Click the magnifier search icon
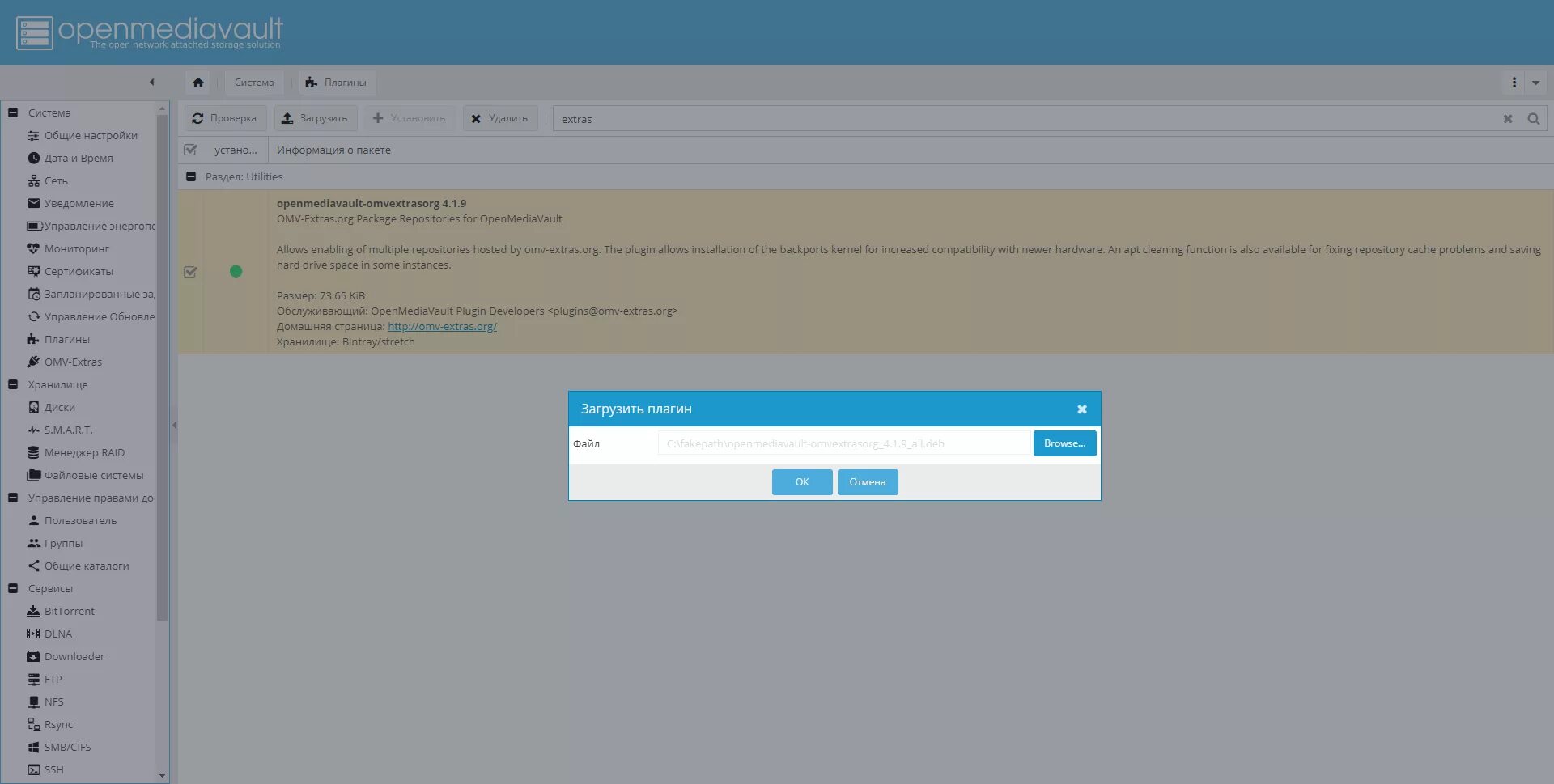1554x784 pixels. 1533,119
